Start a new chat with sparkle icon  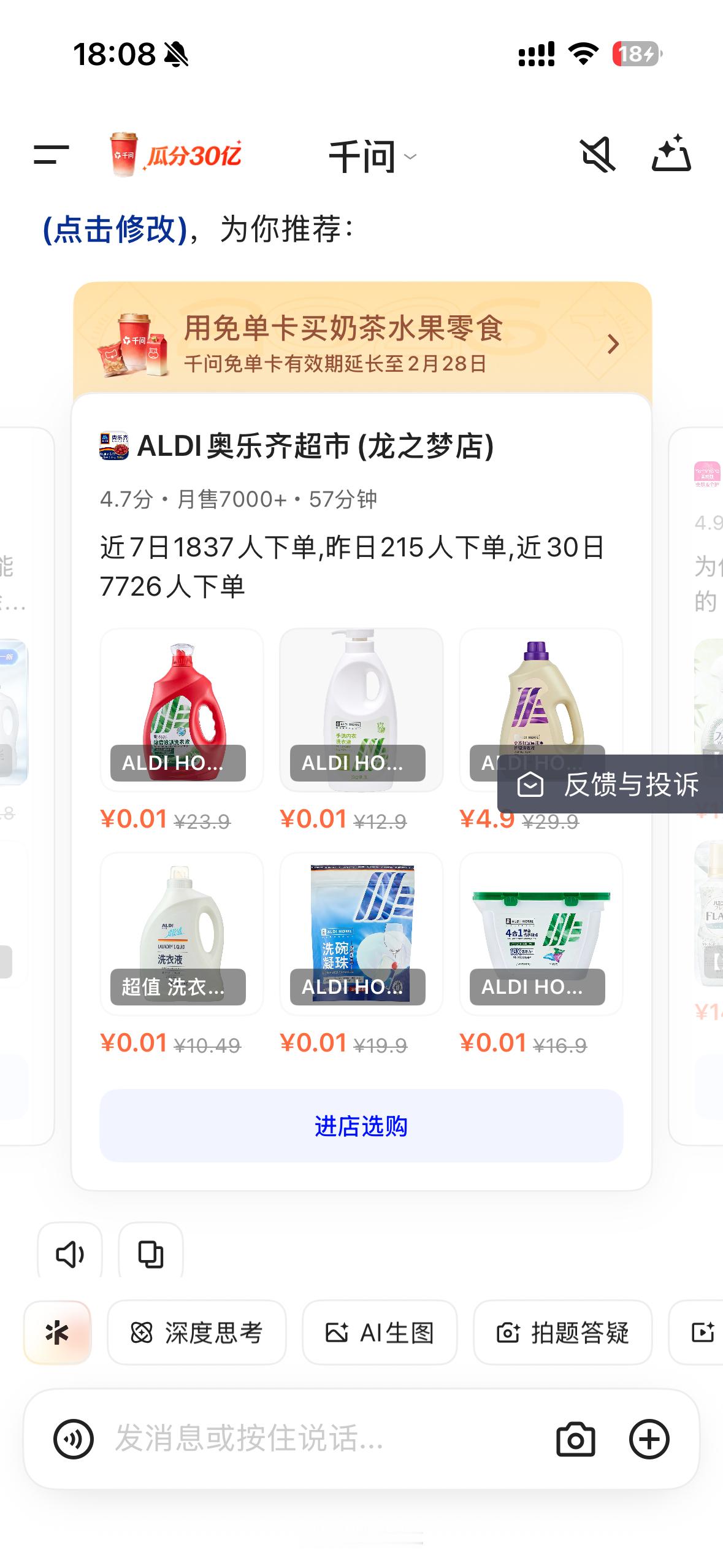click(x=671, y=153)
